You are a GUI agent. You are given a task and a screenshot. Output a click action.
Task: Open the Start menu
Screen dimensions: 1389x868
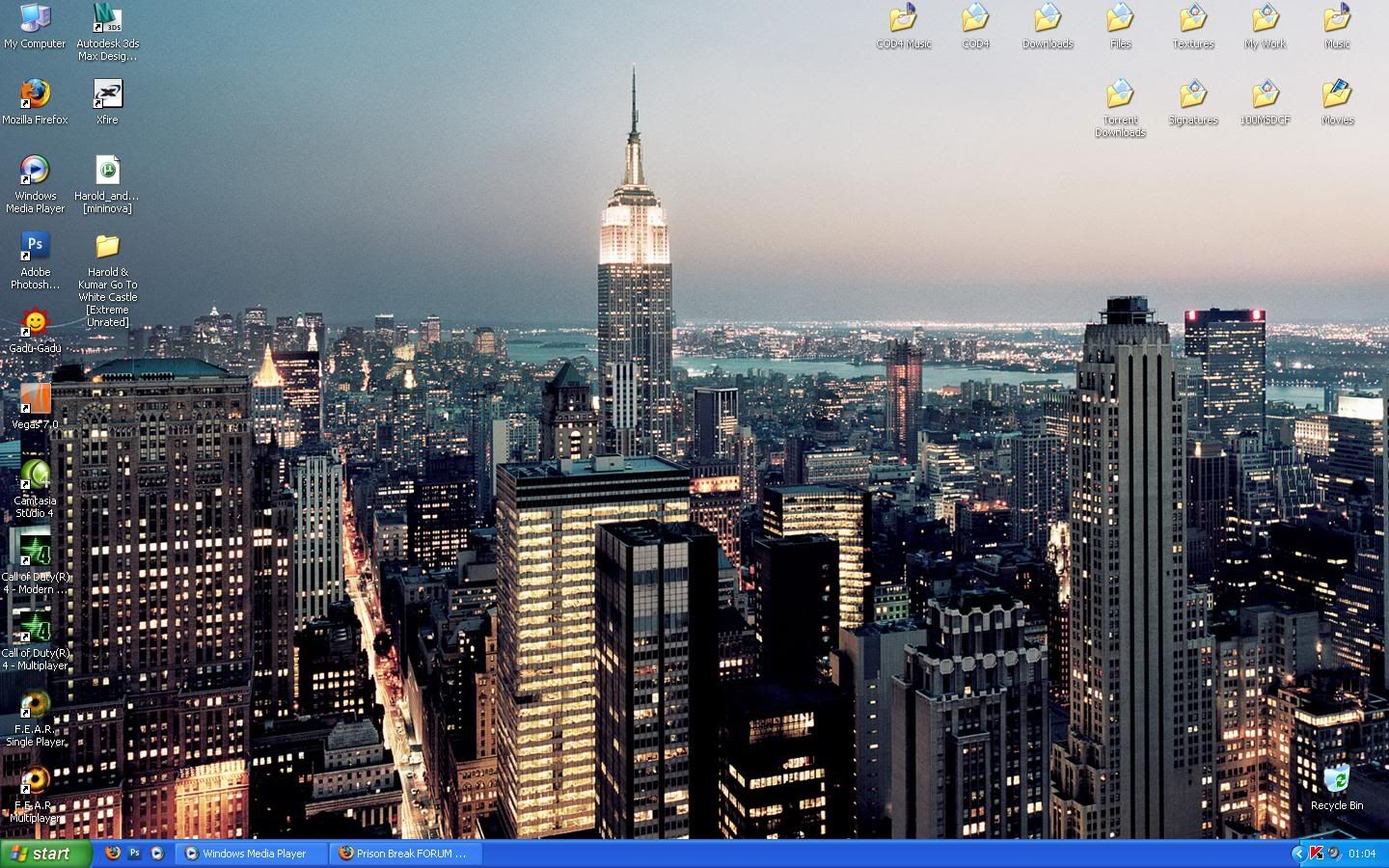[44, 854]
